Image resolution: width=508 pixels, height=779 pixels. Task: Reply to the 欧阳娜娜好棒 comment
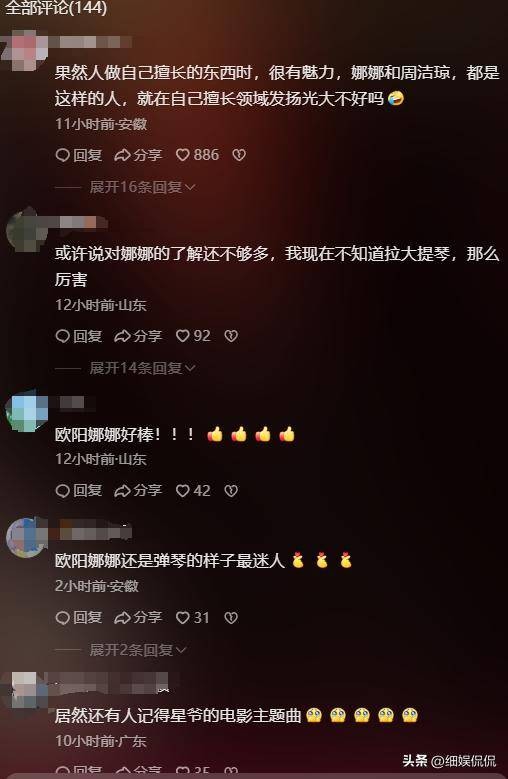pos(78,491)
